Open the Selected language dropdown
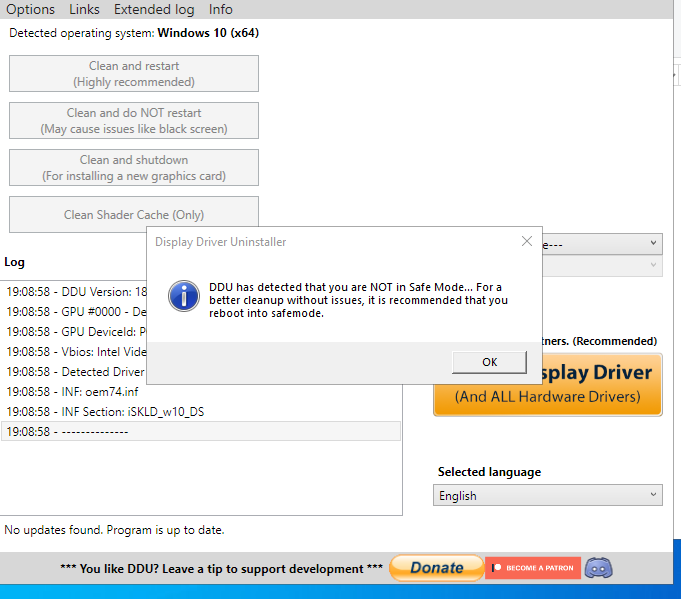Screen dimensions: 681x599 coord(548,495)
